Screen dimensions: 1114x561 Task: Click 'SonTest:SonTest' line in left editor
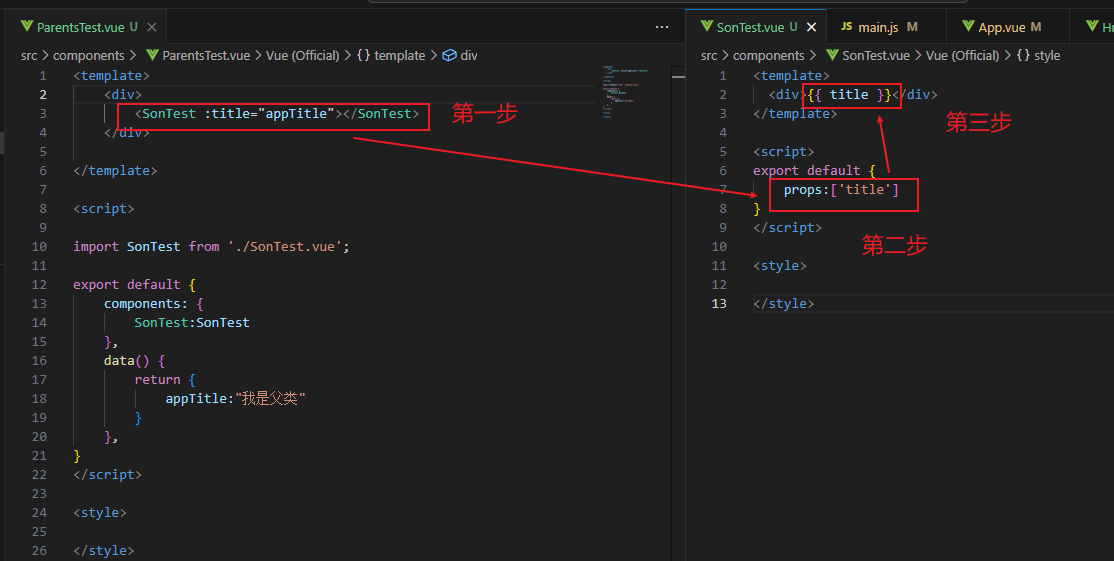coord(192,322)
